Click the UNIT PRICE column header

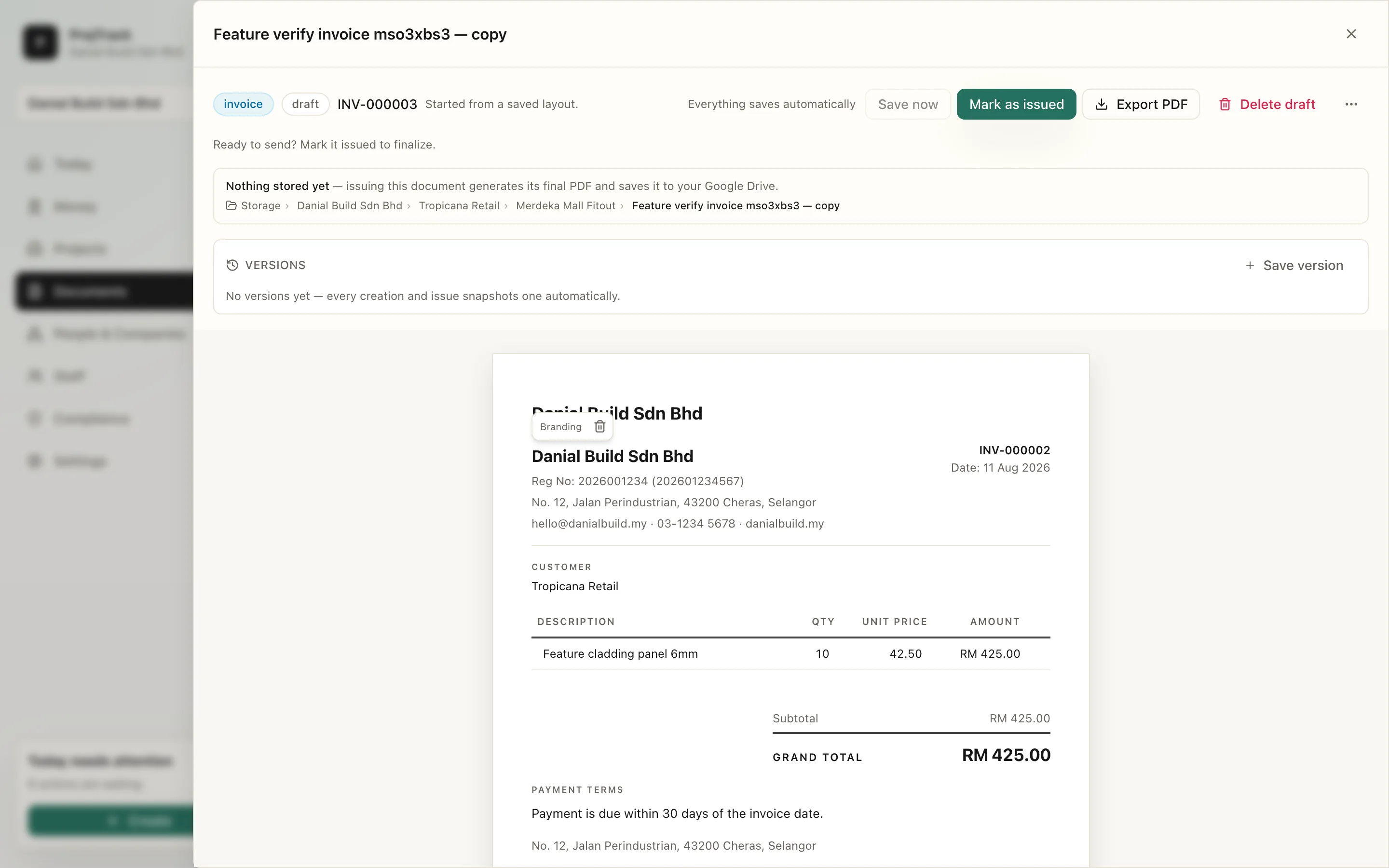pyautogui.click(x=894, y=622)
